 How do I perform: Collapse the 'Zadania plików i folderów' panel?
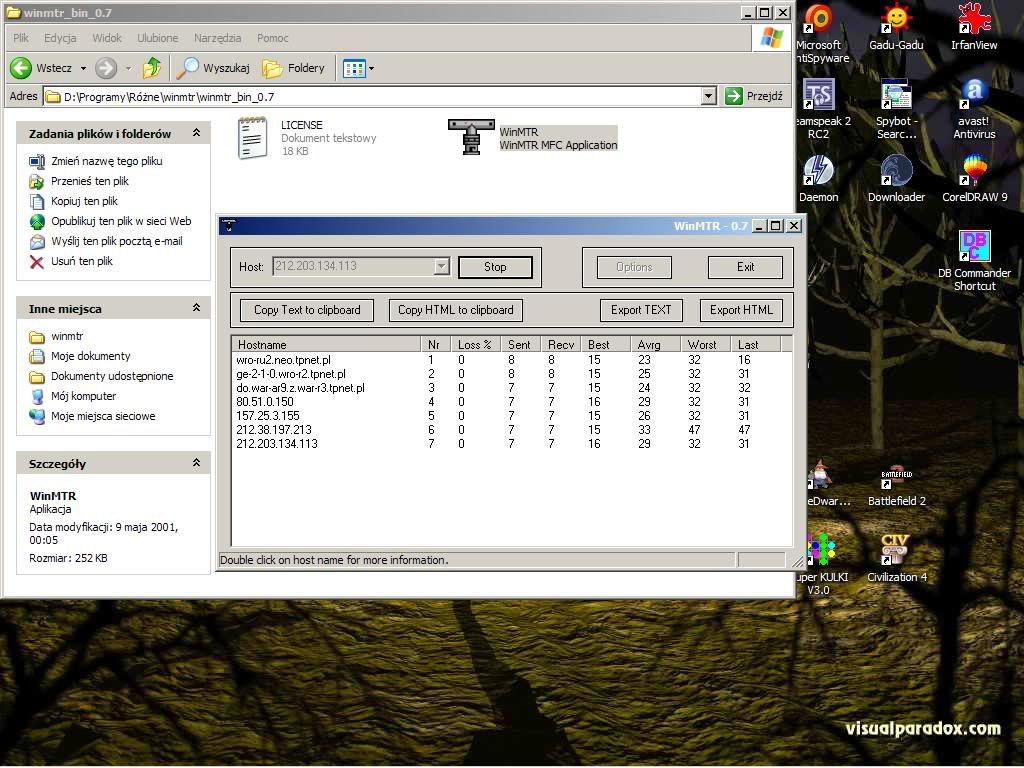[197, 133]
